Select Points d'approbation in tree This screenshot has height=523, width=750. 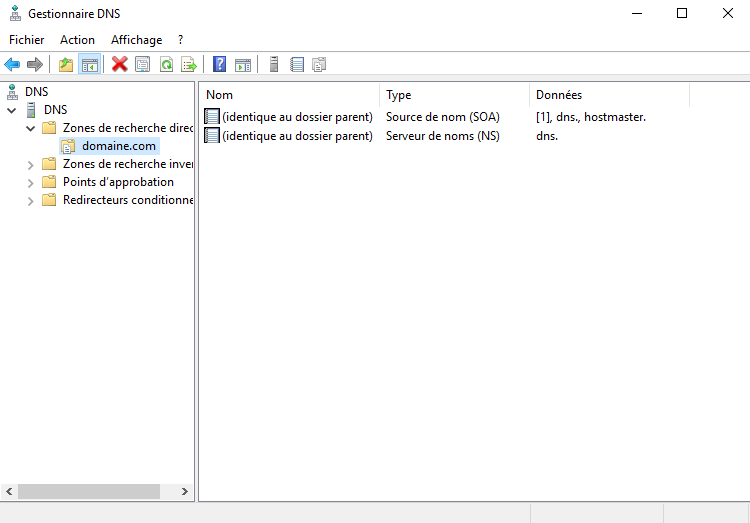(x=118, y=182)
